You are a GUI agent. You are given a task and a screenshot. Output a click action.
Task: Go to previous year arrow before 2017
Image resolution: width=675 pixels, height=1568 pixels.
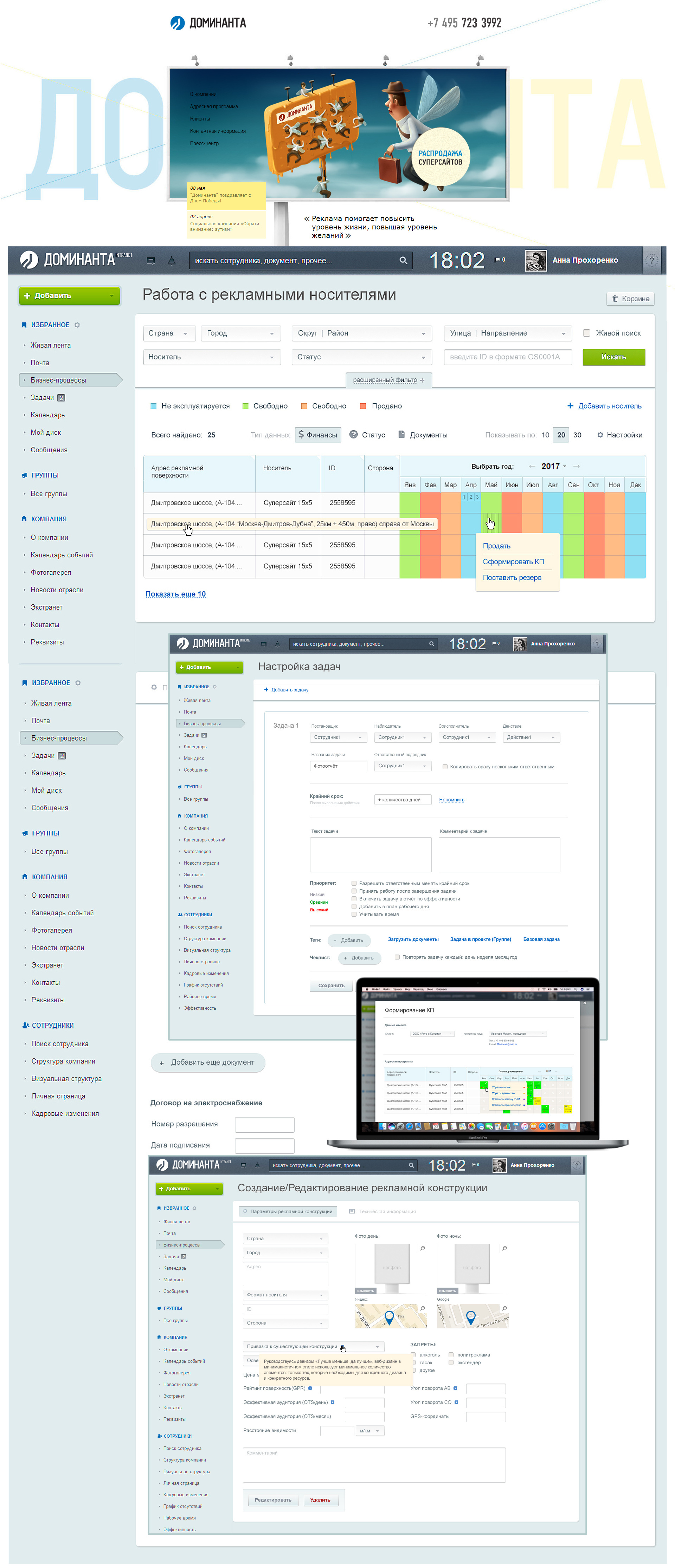click(532, 466)
